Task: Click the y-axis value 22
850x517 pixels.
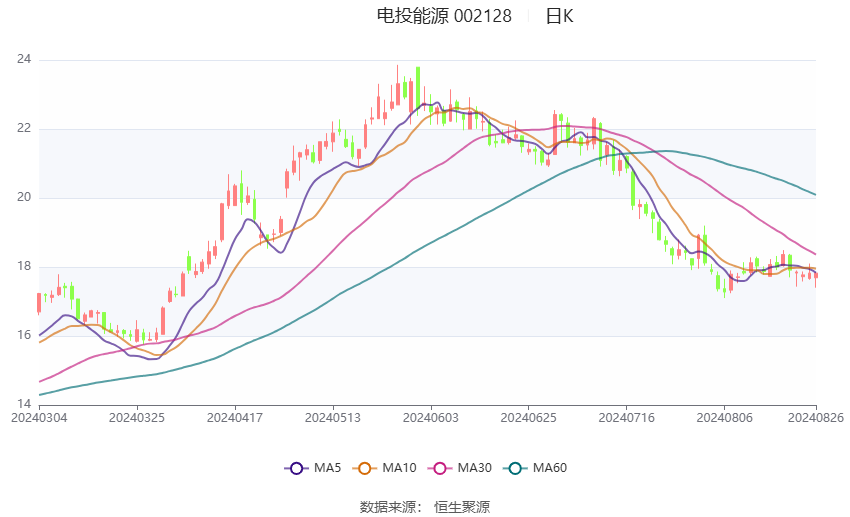Action: coord(24,128)
